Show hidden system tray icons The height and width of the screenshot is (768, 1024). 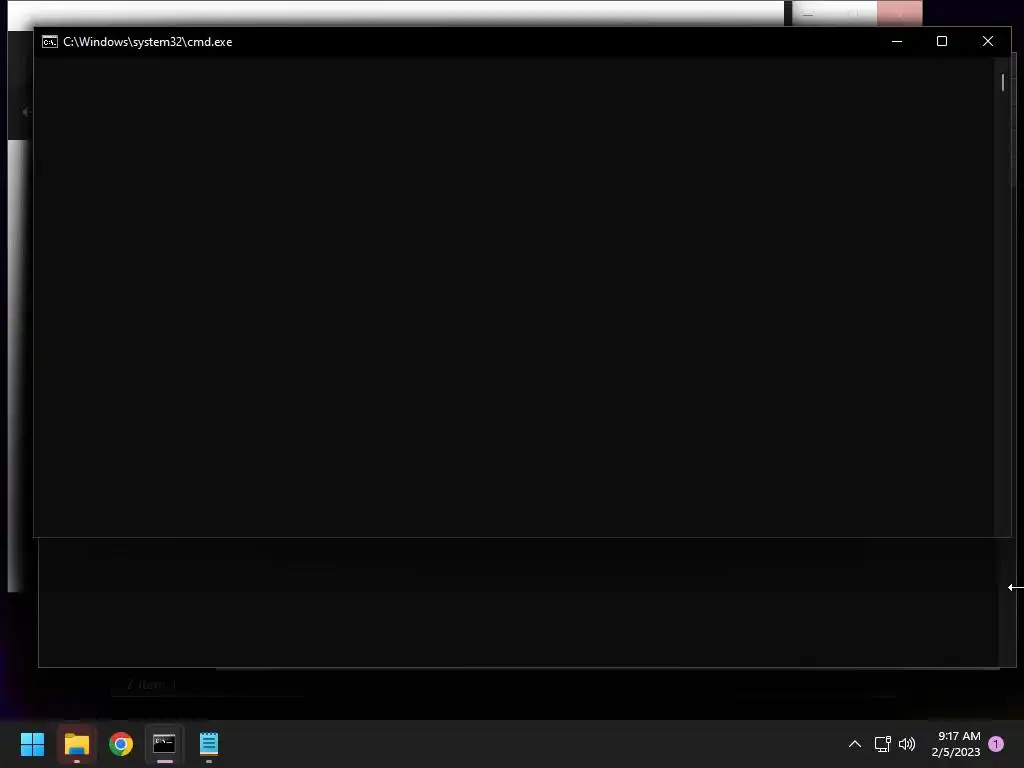[x=854, y=744]
